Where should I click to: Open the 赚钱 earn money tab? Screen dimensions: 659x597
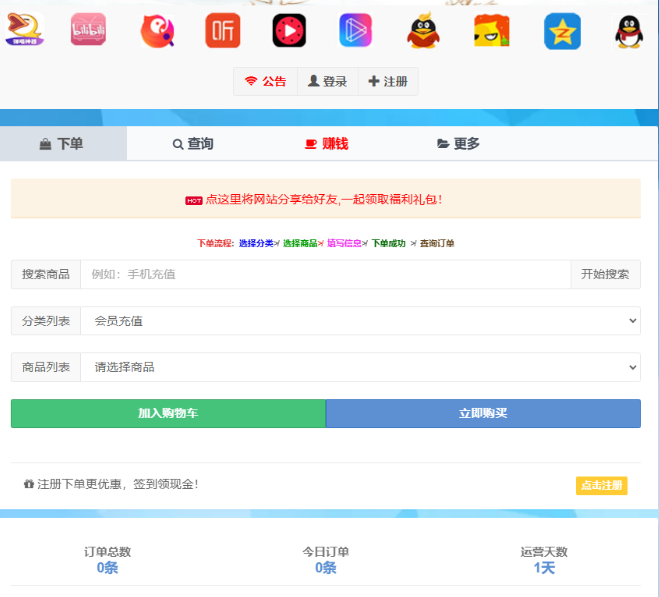pos(327,144)
